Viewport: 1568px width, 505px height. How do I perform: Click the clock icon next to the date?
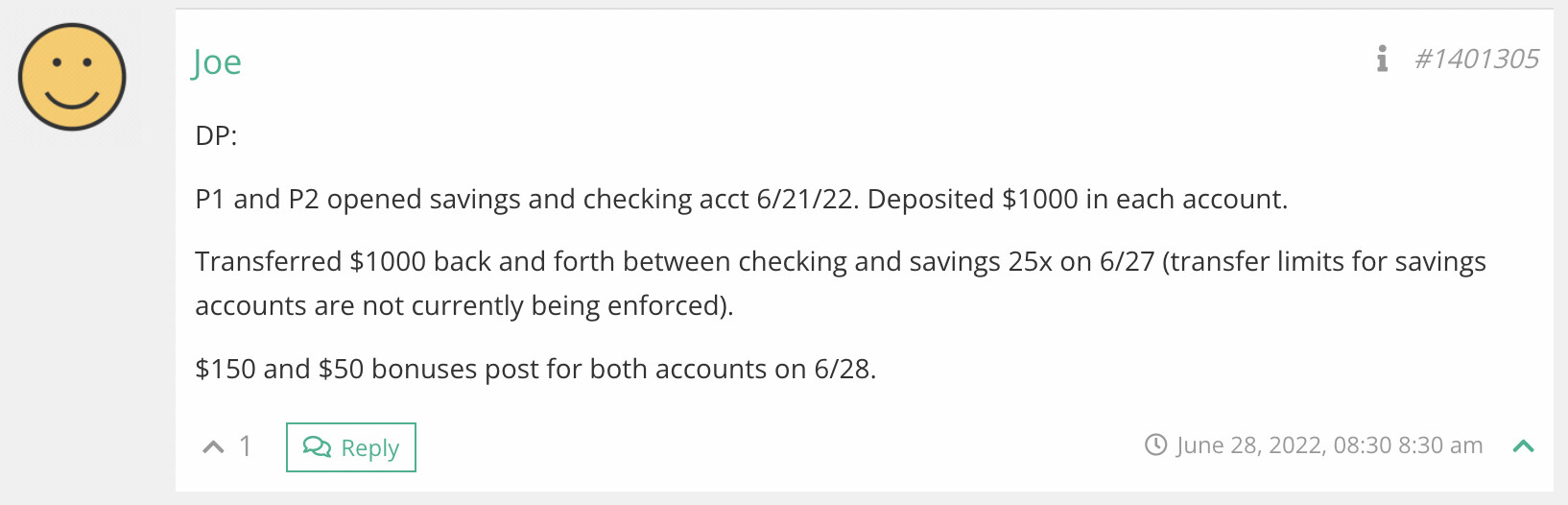(1155, 445)
